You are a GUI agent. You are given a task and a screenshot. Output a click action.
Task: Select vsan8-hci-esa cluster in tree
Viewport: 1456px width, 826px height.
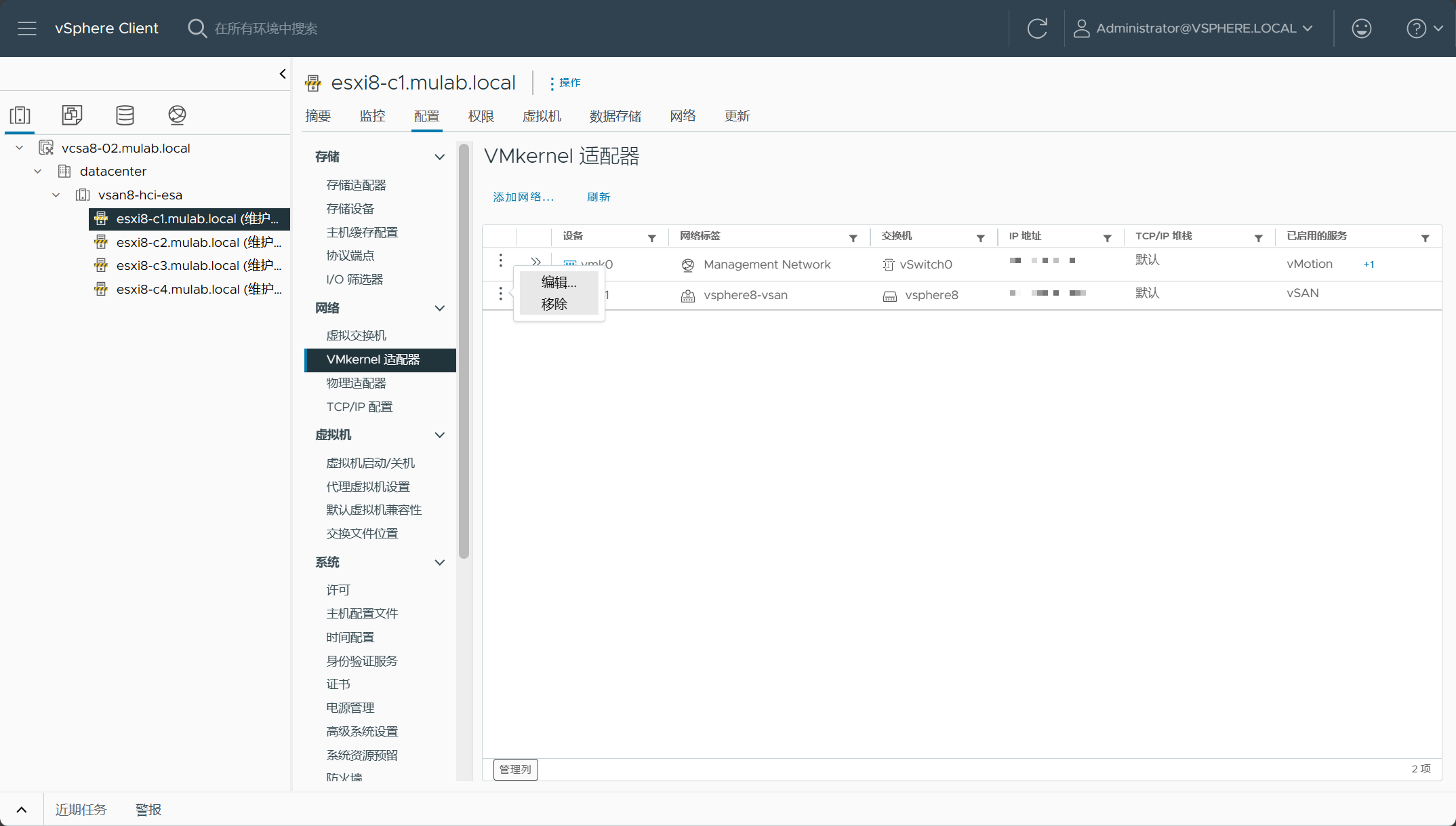(140, 195)
